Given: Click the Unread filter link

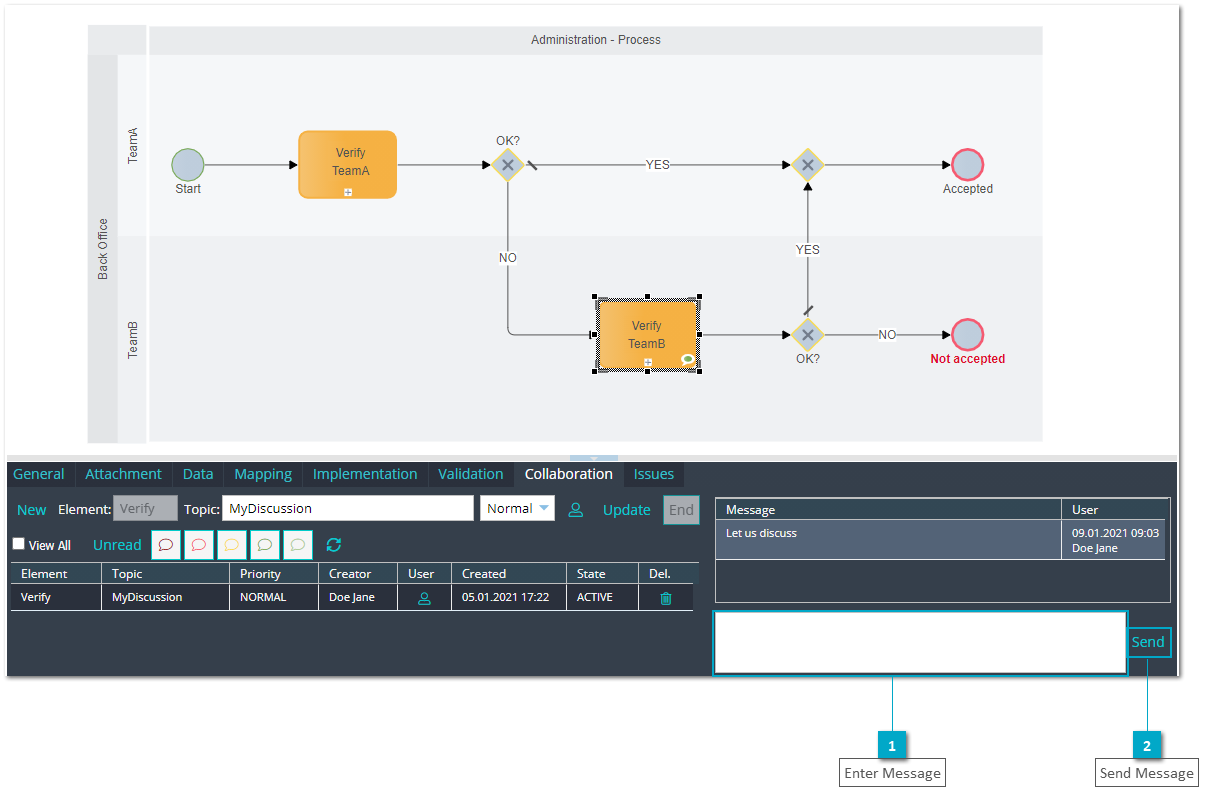Looking at the screenshot, I should click(117, 545).
